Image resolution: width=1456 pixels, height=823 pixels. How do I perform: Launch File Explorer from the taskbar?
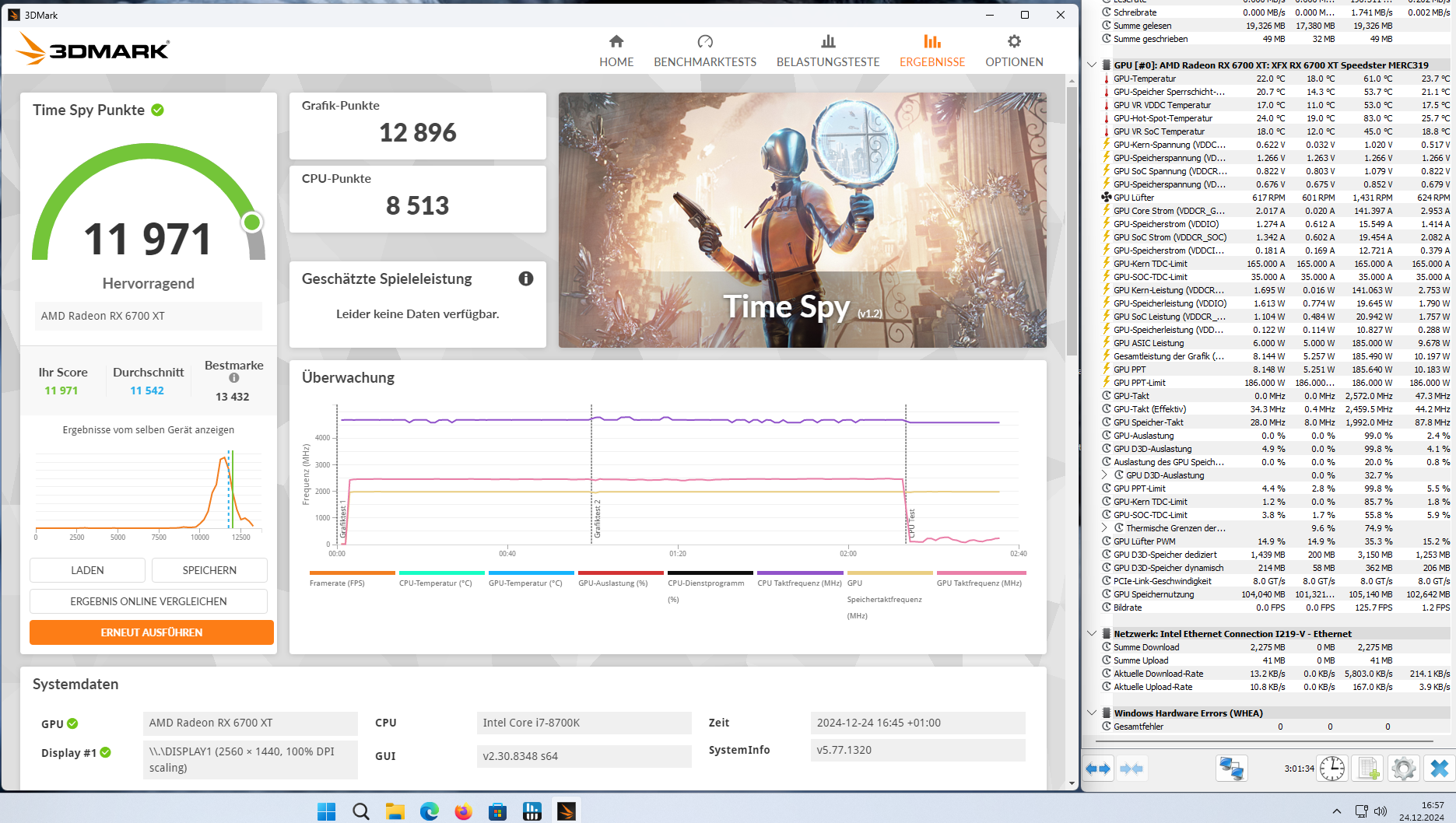395,811
